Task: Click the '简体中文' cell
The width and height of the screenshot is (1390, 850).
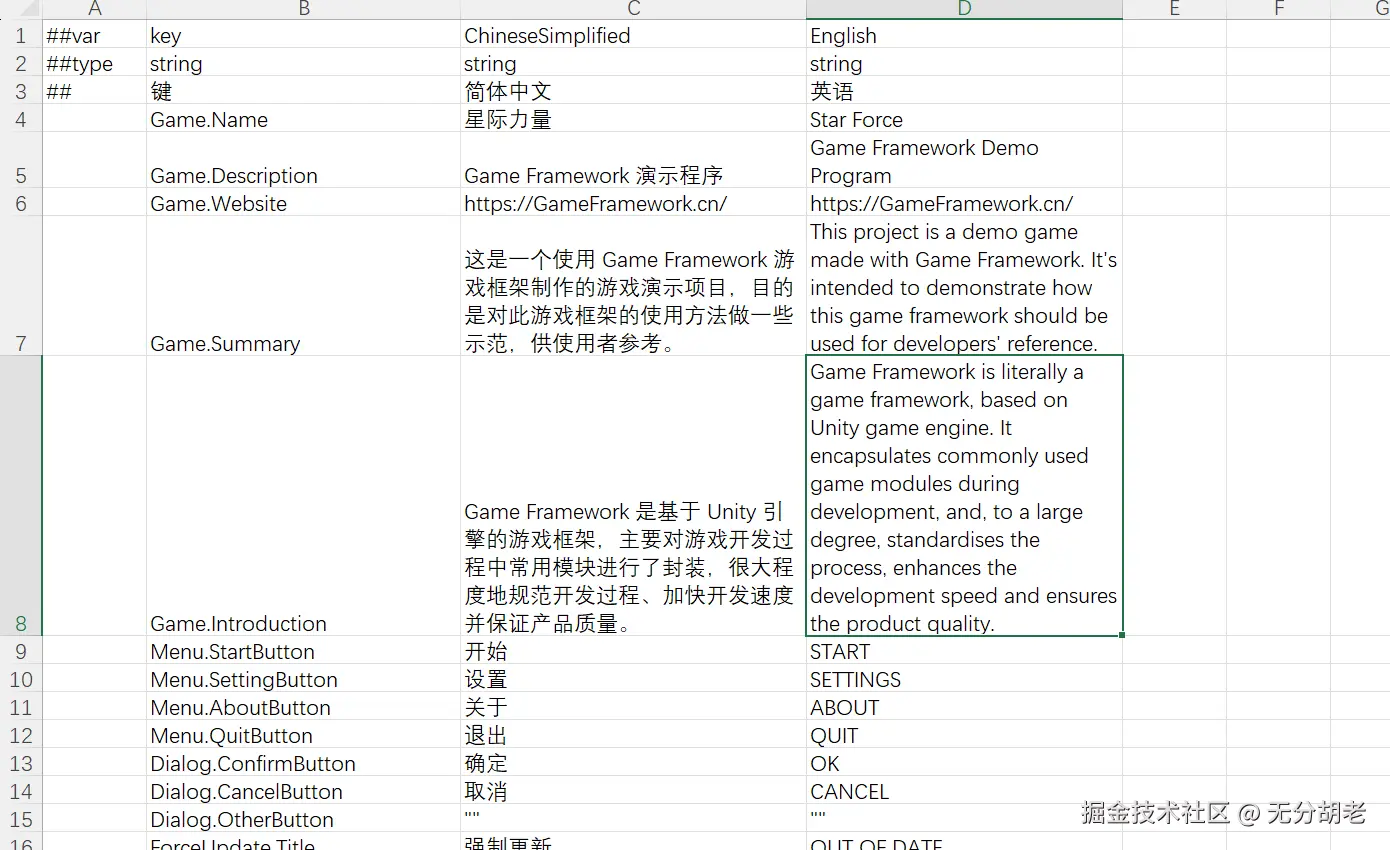Action: pyautogui.click(x=633, y=91)
